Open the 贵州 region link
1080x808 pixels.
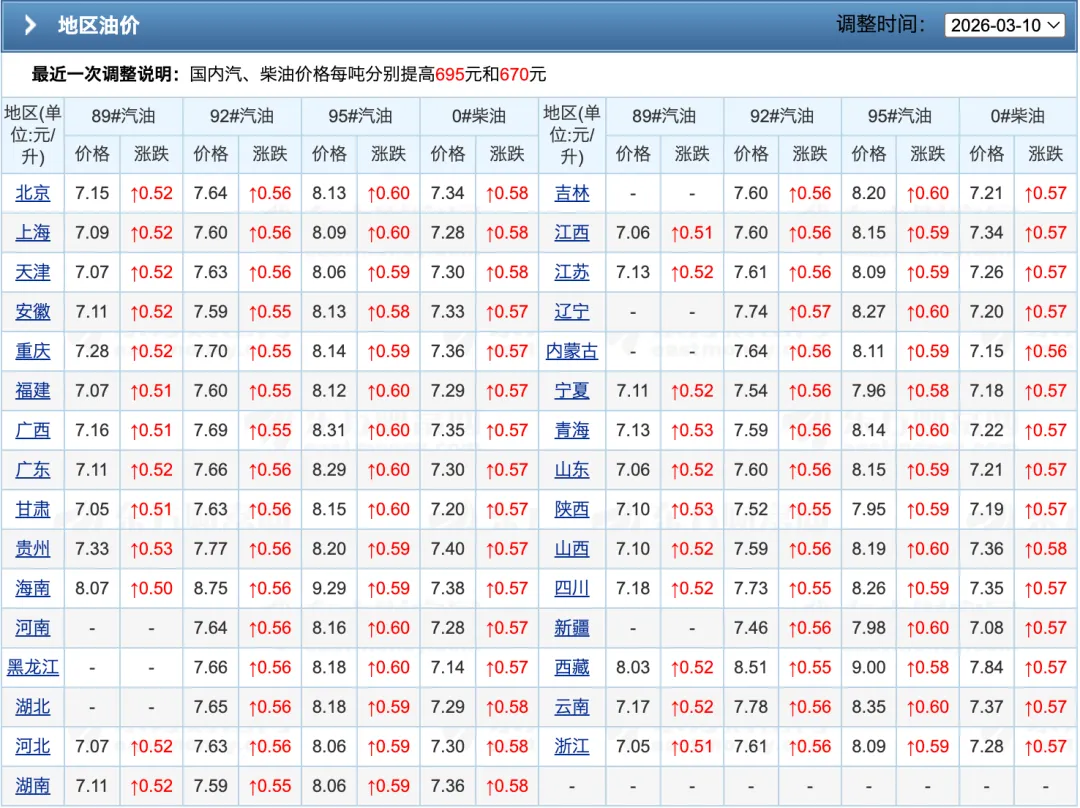[32, 548]
